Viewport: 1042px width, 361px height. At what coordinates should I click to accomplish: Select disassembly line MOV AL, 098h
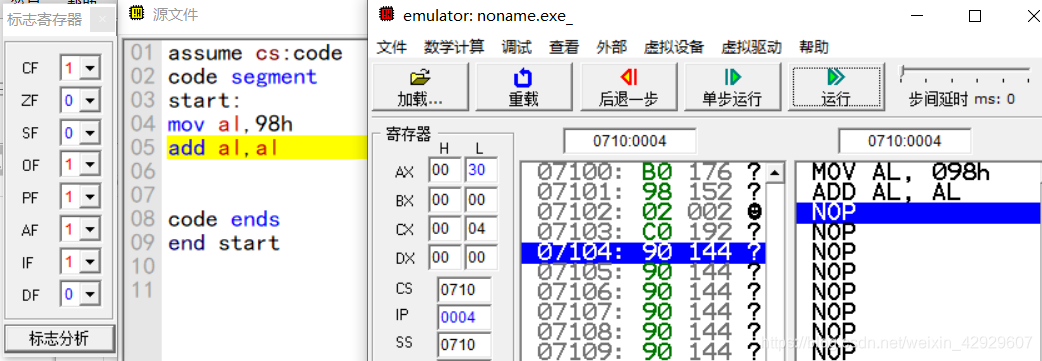pyautogui.click(x=918, y=173)
